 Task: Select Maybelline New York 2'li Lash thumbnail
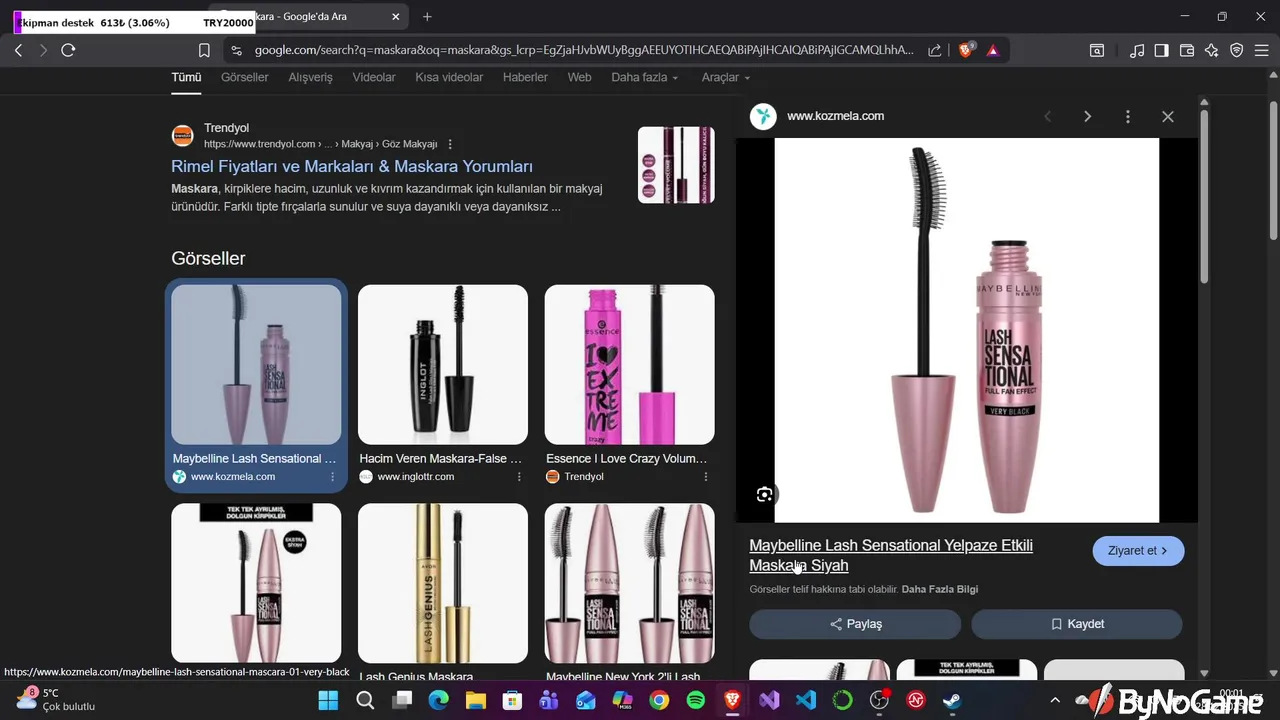coord(630,583)
